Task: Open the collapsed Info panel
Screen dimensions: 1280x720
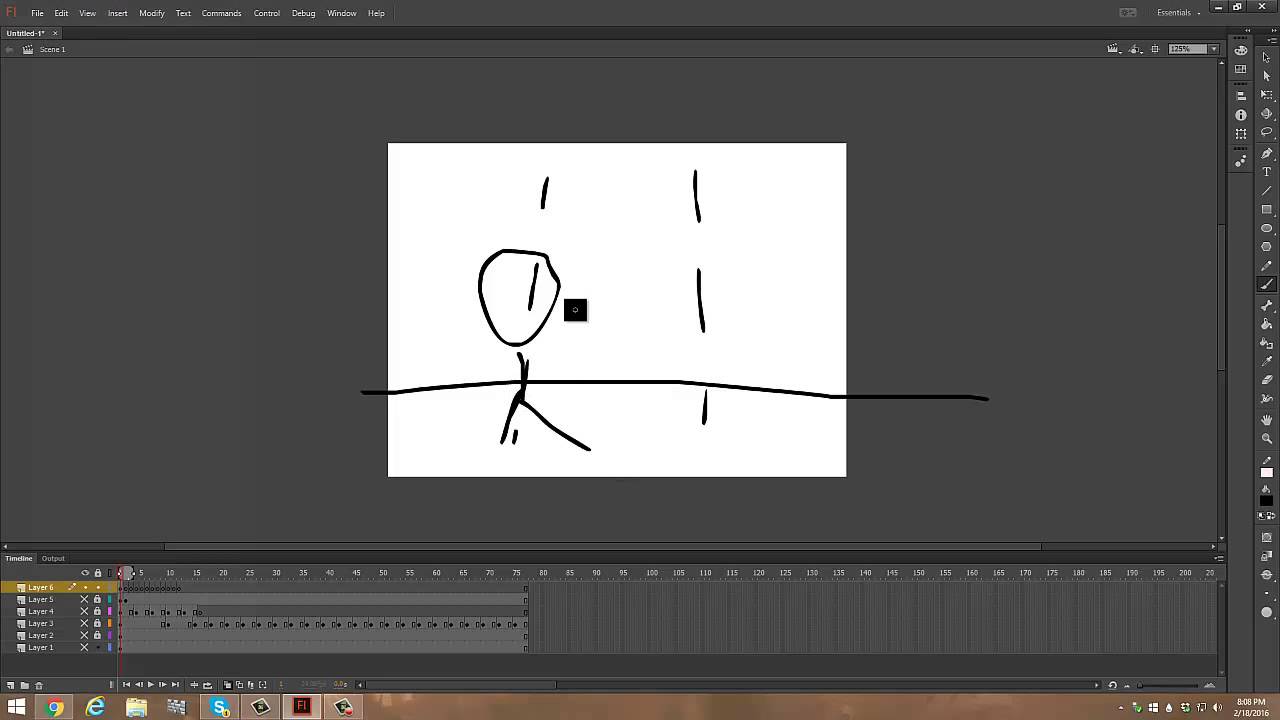Action: (1241, 115)
